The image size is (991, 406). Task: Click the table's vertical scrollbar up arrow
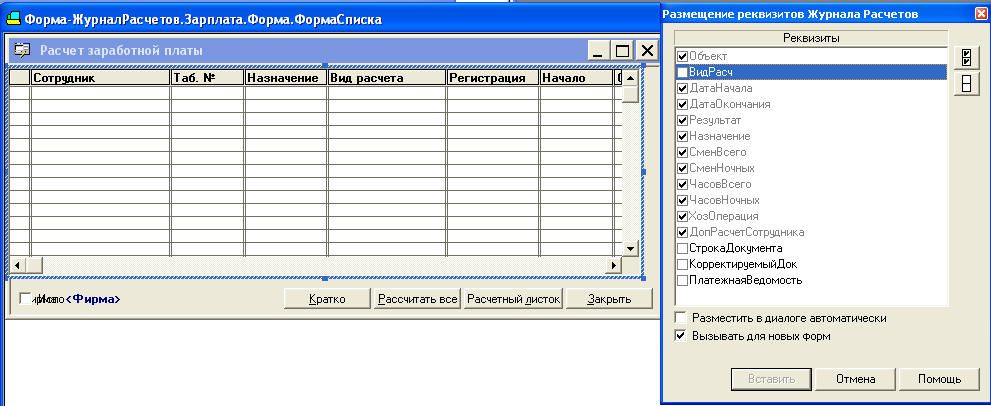tap(630, 77)
